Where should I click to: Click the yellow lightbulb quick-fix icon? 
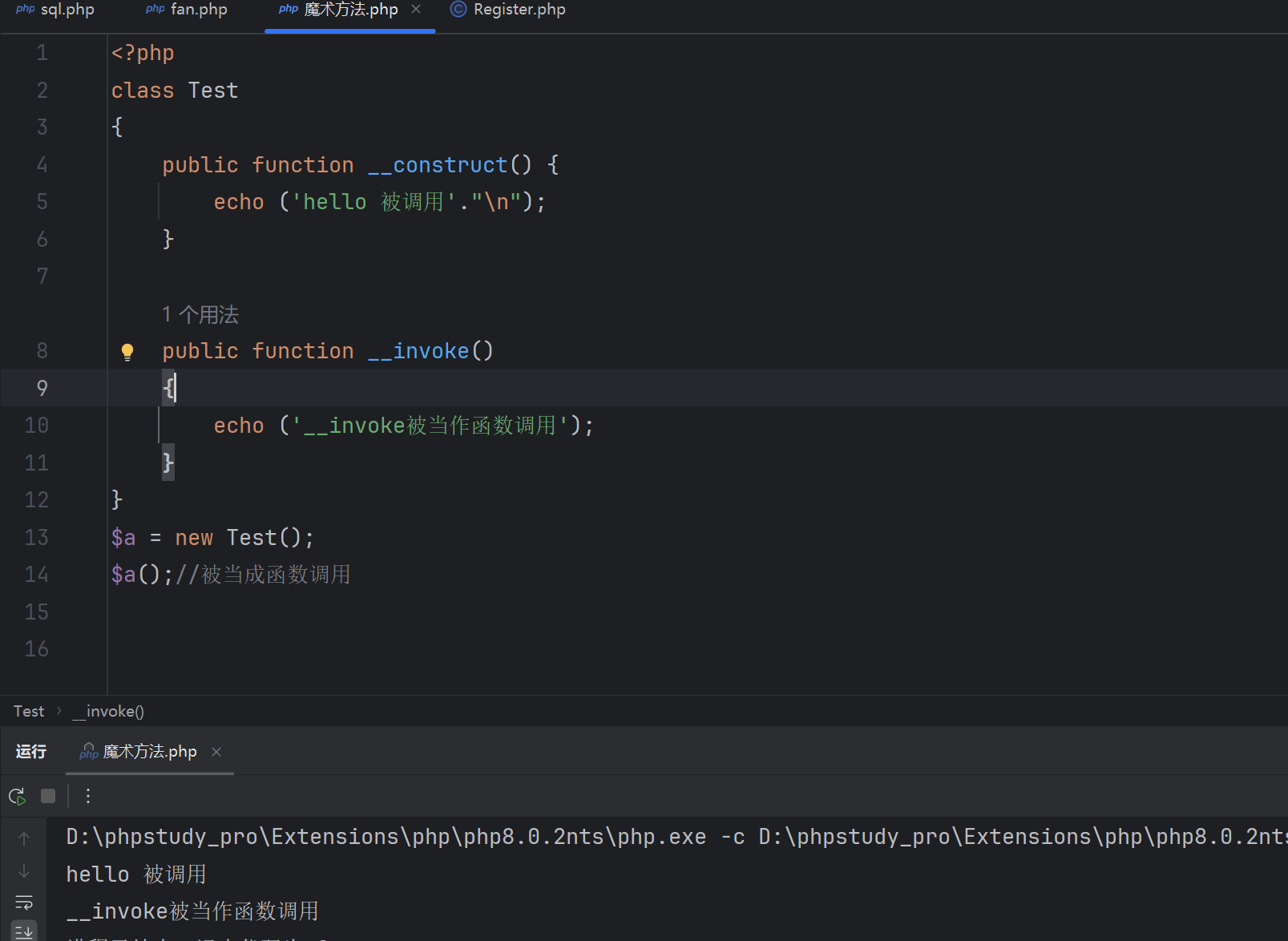click(127, 352)
